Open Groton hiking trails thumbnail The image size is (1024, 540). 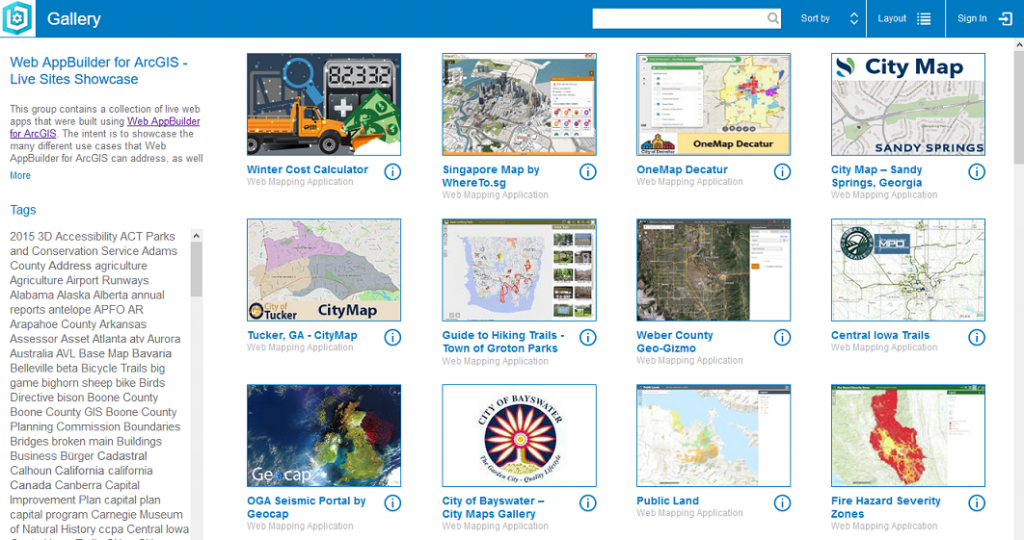point(519,270)
